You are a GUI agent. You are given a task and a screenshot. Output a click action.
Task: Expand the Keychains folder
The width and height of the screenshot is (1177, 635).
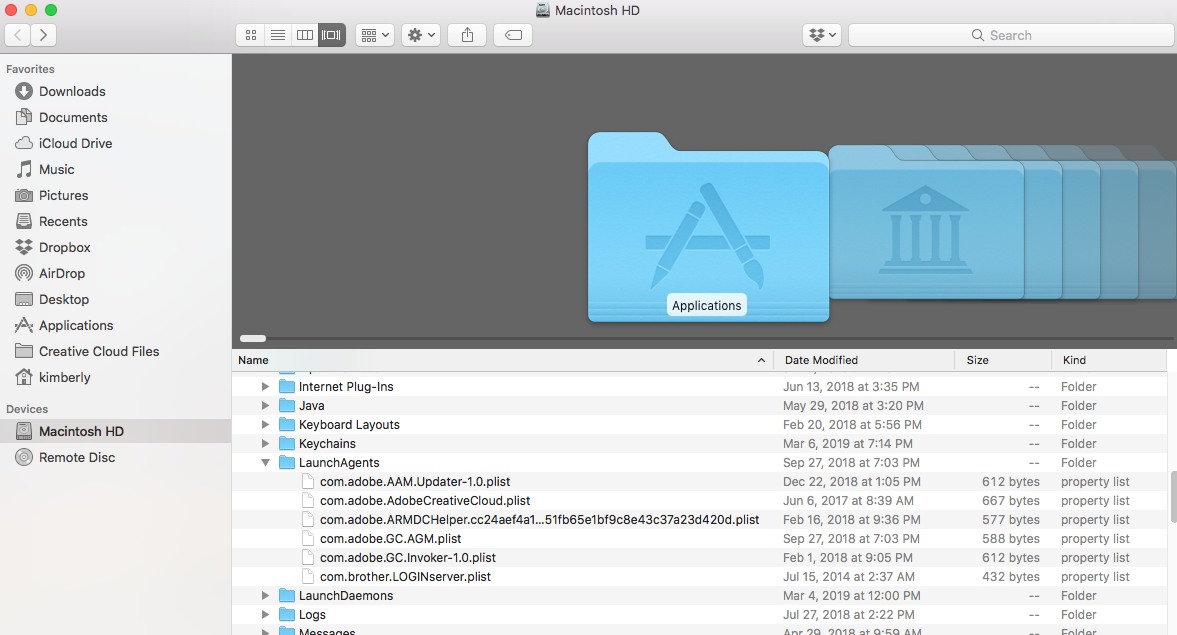point(265,444)
